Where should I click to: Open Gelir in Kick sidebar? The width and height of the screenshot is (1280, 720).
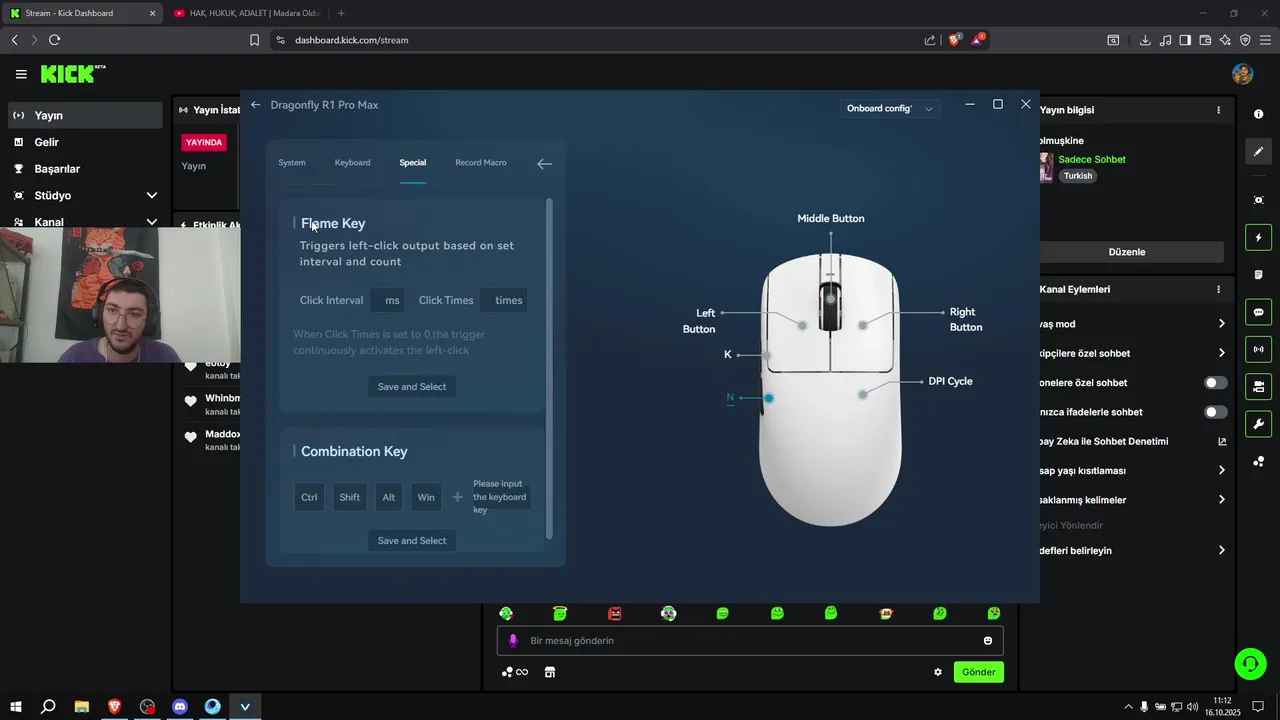click(x=85, y=142)
